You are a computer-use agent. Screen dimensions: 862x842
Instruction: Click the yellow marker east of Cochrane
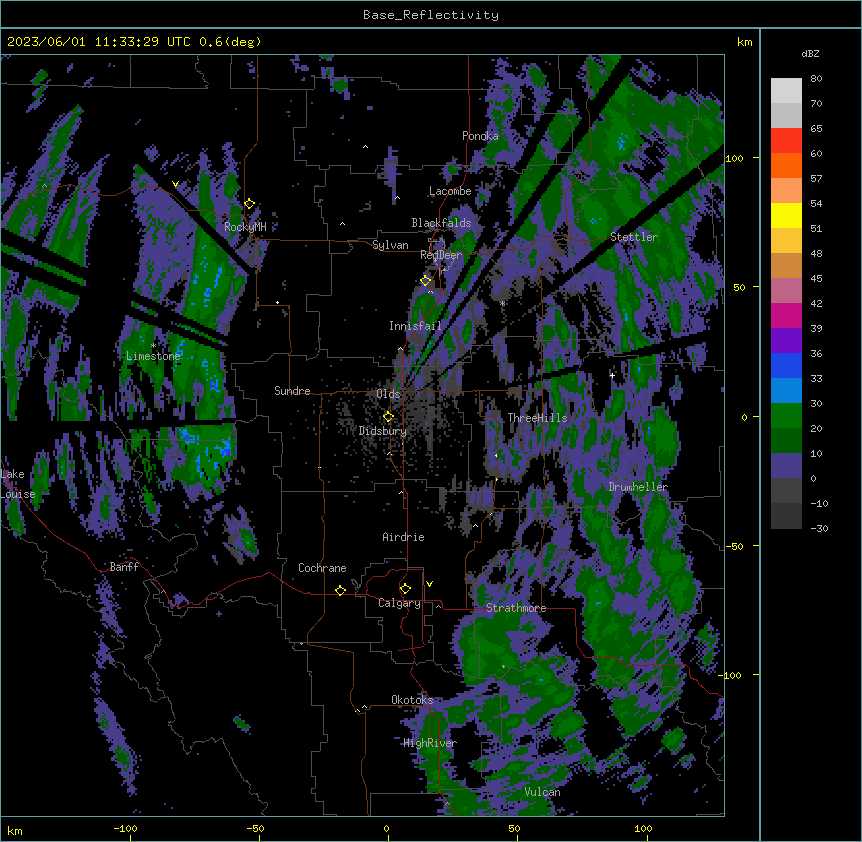coord(341,590)
